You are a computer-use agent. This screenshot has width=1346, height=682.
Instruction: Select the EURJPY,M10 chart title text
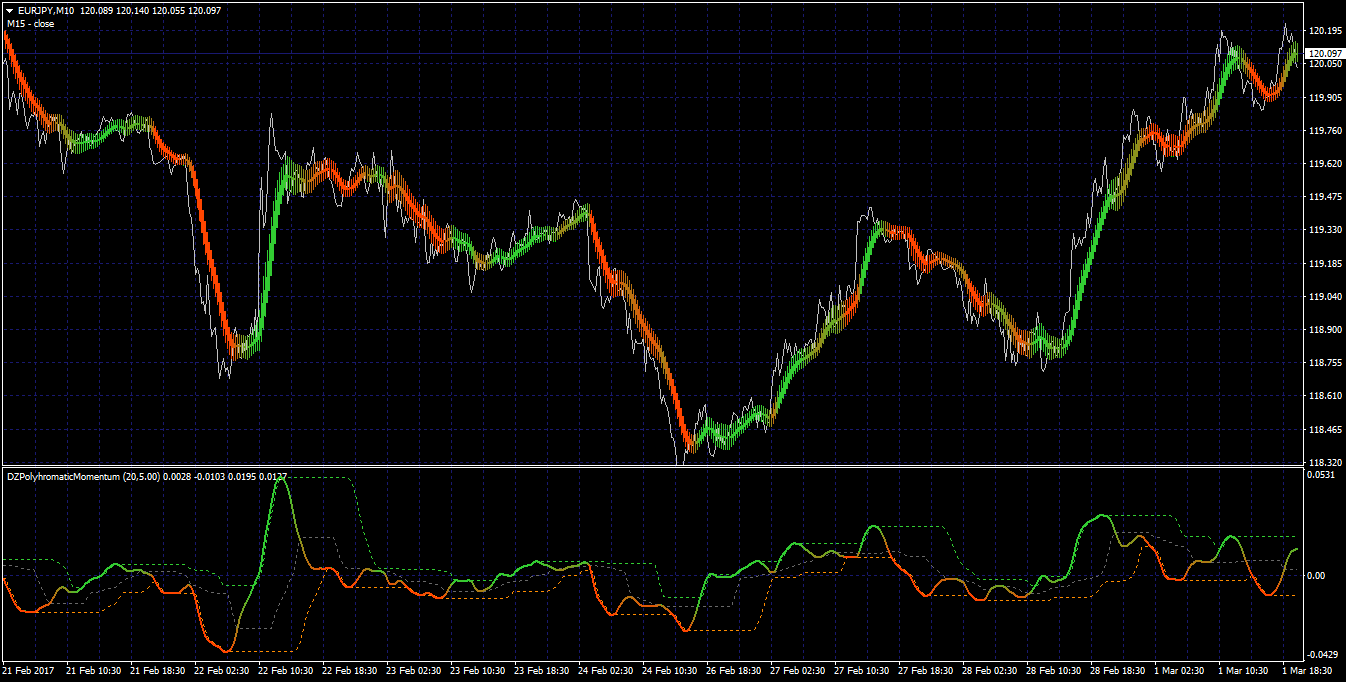46,10
